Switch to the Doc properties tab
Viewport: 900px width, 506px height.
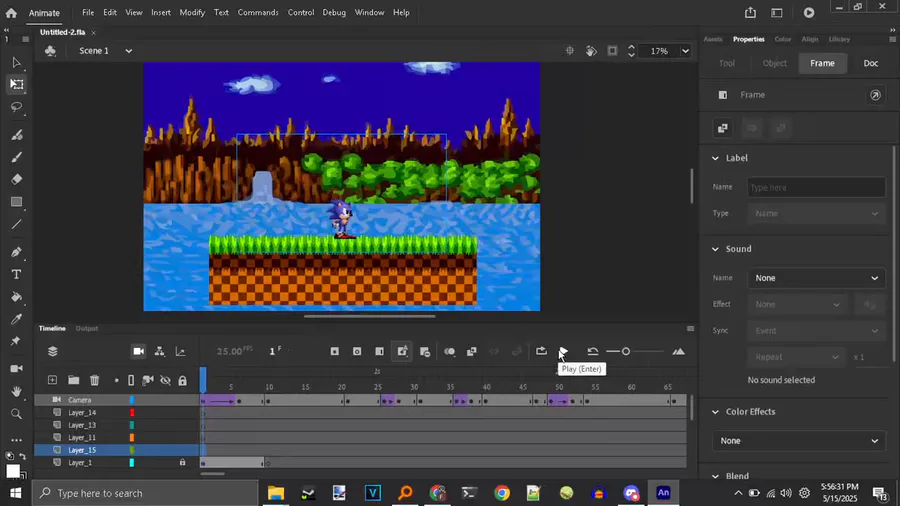[x=871, y=63]
